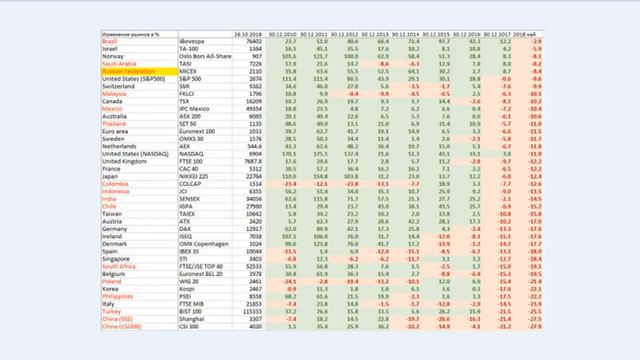Select the MICEX index cell

pyautogui.click(x=205, y=71)
